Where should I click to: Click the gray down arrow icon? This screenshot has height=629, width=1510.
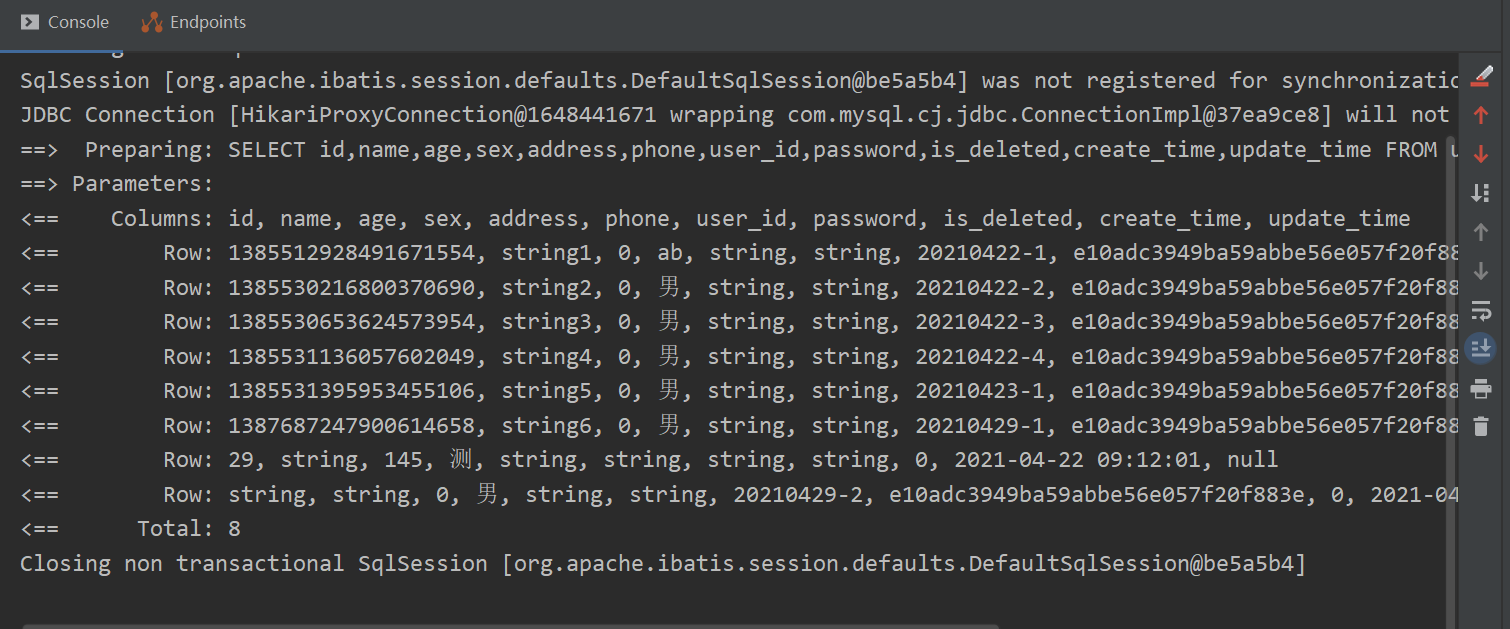(1481, 271)
